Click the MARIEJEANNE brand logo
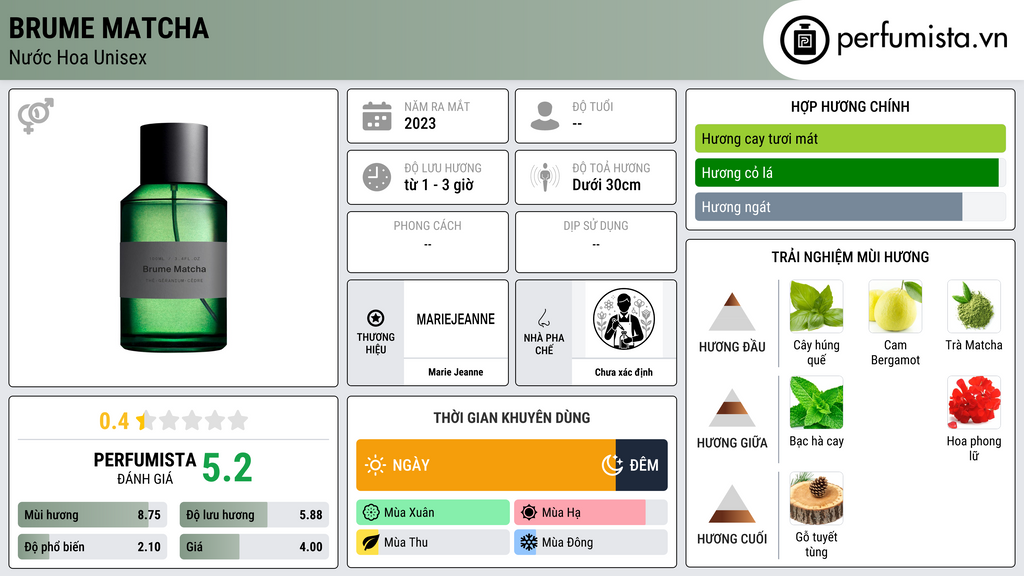The width and height of the screenshot is (1024, 576). pyautogui.click(x=456, y=319)
